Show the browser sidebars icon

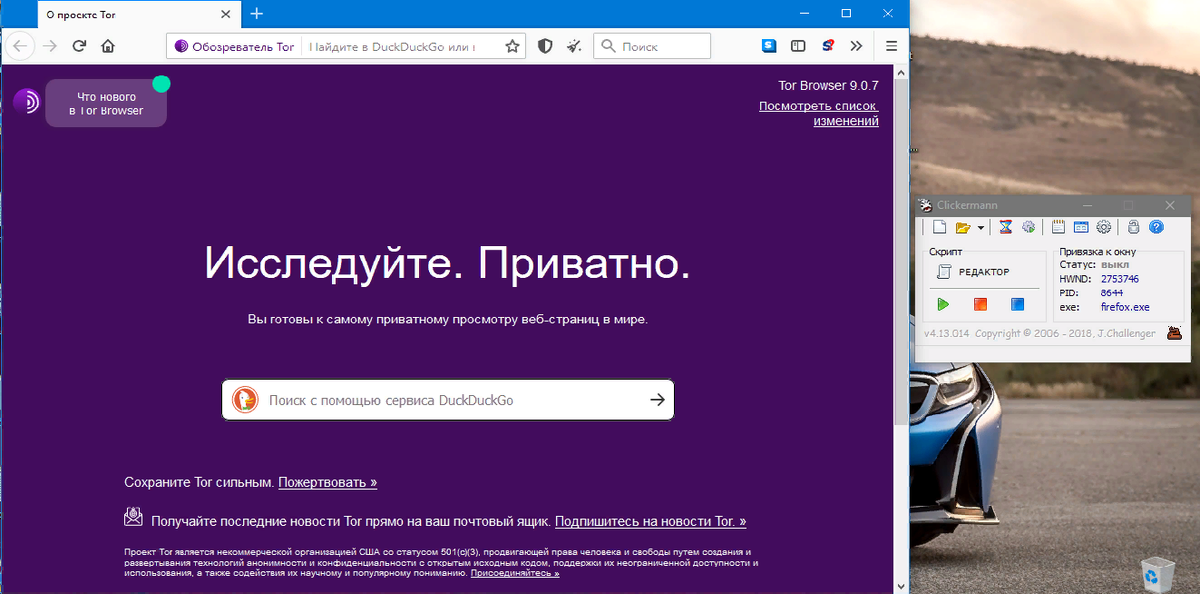[798, 46]
